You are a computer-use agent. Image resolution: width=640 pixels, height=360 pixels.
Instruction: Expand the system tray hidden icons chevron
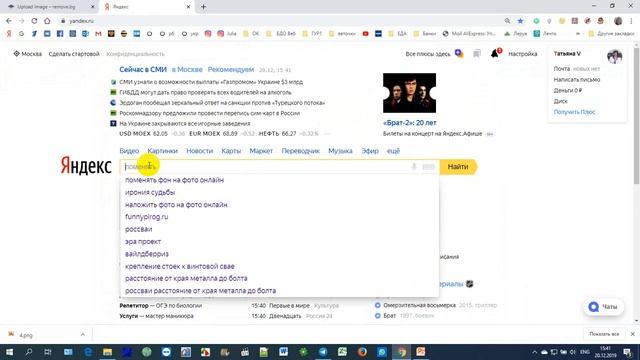coord(534,352)
